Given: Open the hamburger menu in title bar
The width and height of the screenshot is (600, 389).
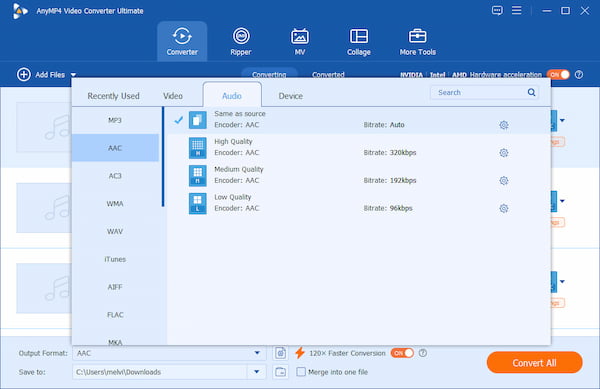Looking at the screenshot, I should coord(517,10).
